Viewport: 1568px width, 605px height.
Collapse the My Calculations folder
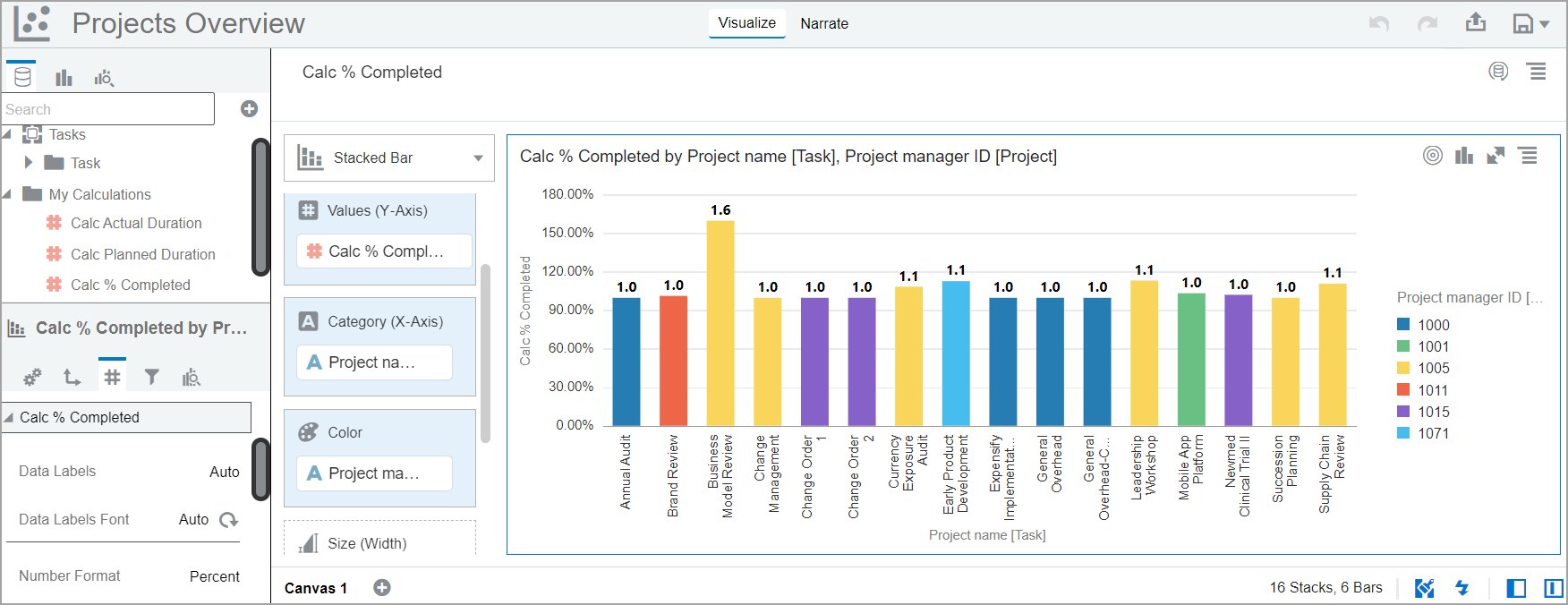tap(8, 194)
